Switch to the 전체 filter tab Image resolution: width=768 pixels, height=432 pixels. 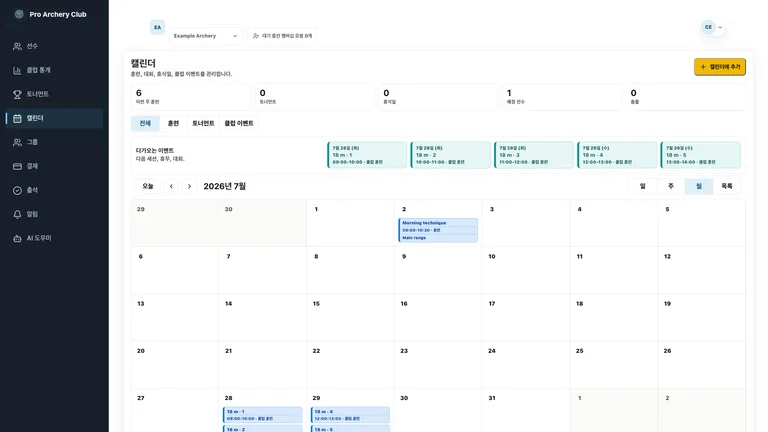pyautogui.click(x=145, y=123)
